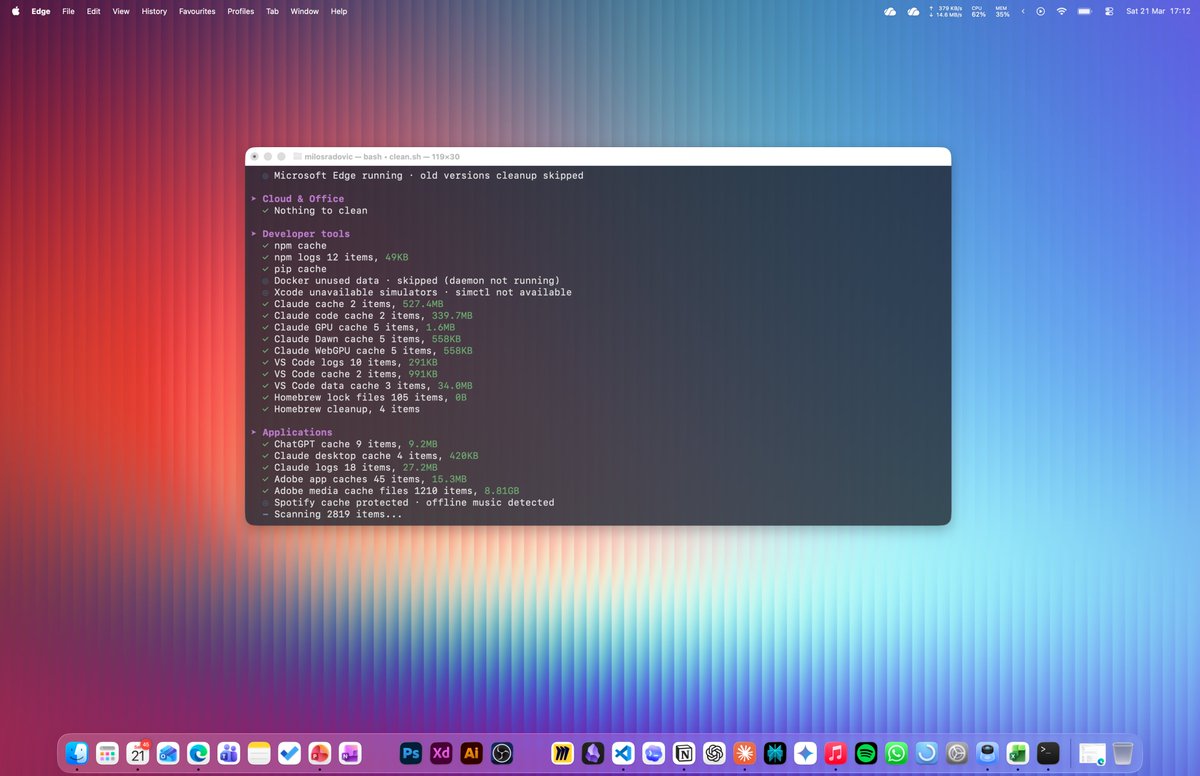The width and height of the screenshot is (1200, 776).
Task: Click the CPU 62% usage monitor
Action: click(978, 11)
